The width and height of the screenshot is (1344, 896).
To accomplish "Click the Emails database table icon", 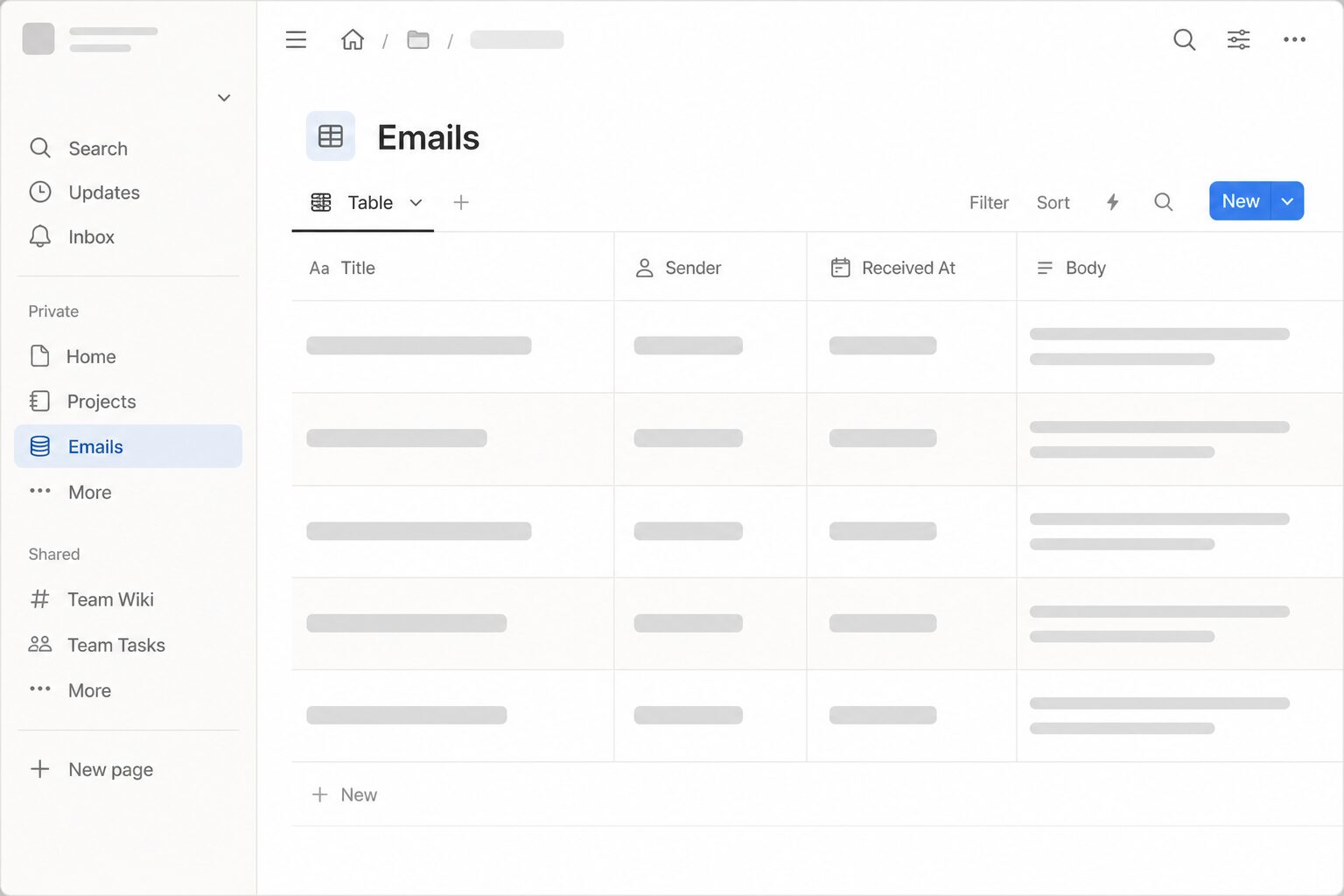I will coord(331,136).
